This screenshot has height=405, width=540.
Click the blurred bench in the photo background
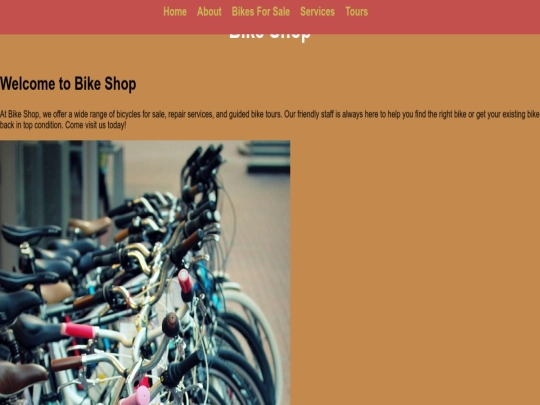(265, 157)
